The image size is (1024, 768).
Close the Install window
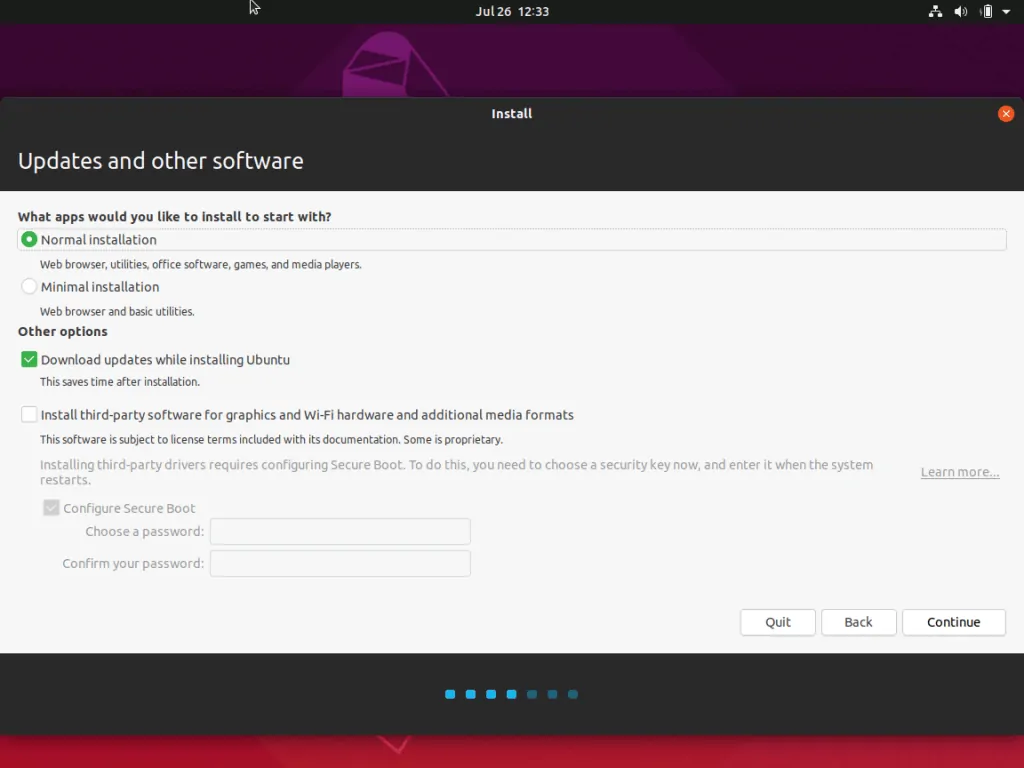1006,114
